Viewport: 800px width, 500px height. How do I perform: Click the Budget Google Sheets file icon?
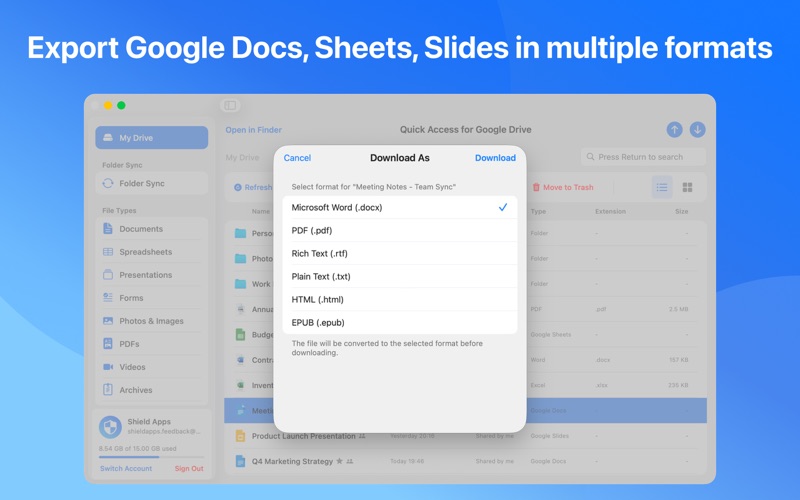pos(240,335)
